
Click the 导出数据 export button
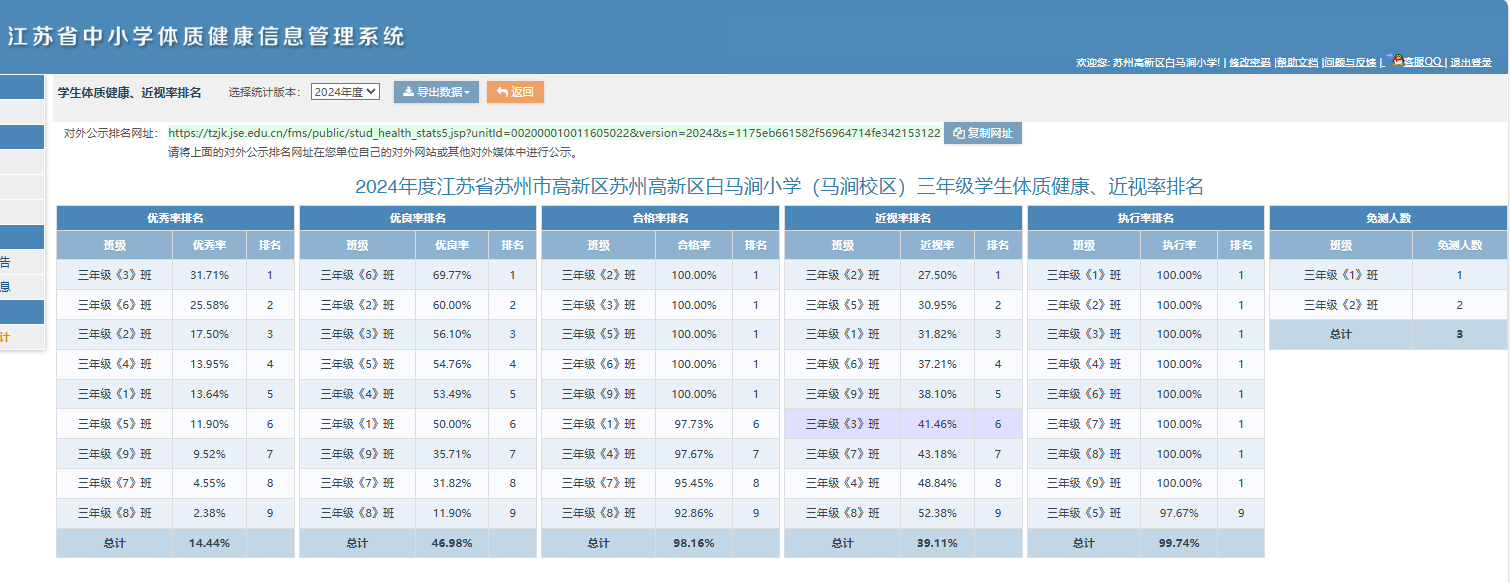pyautogui.click(x=436, y=92)
